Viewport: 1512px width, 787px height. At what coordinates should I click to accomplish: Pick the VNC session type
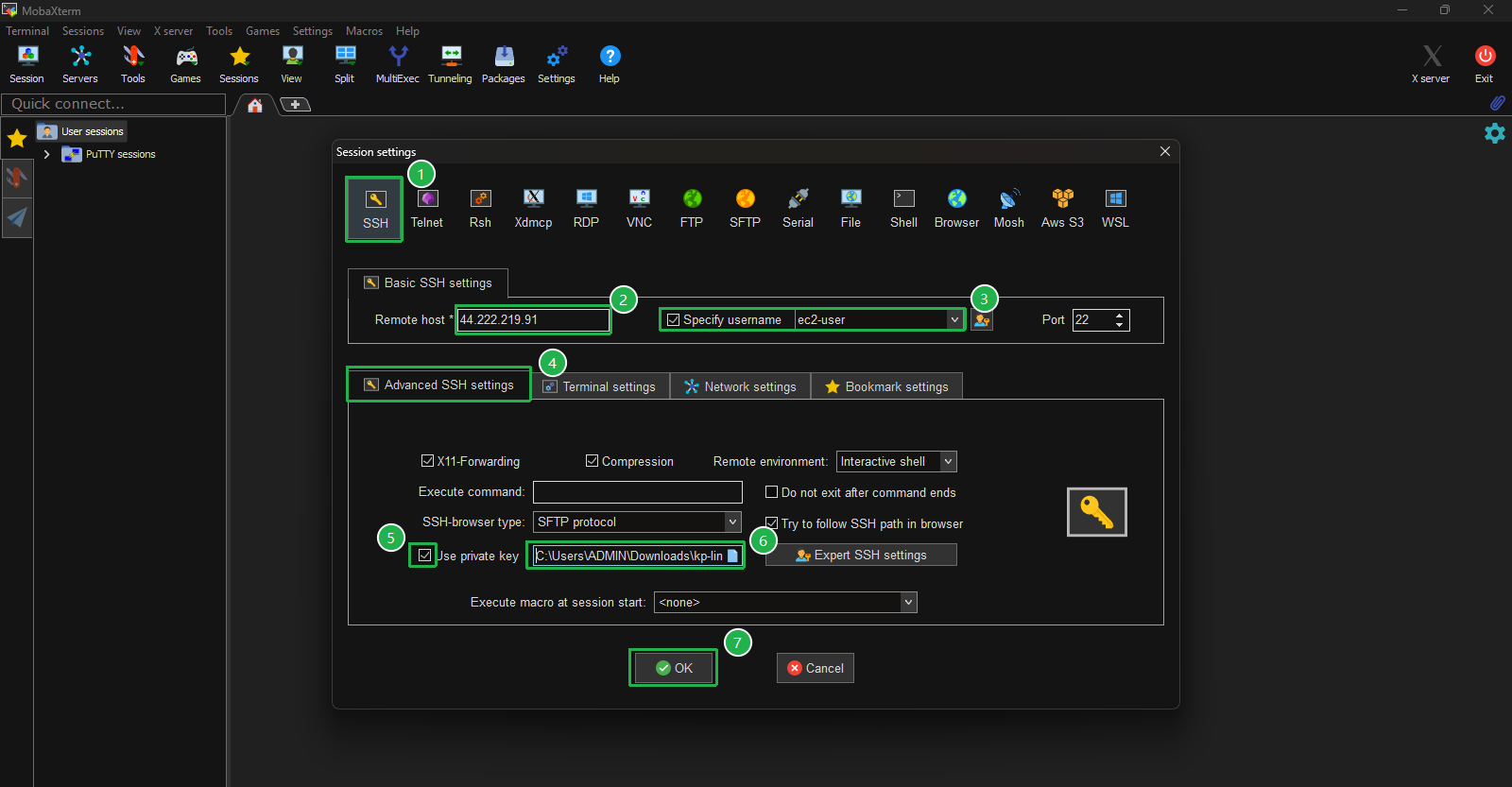pos(639,210)
